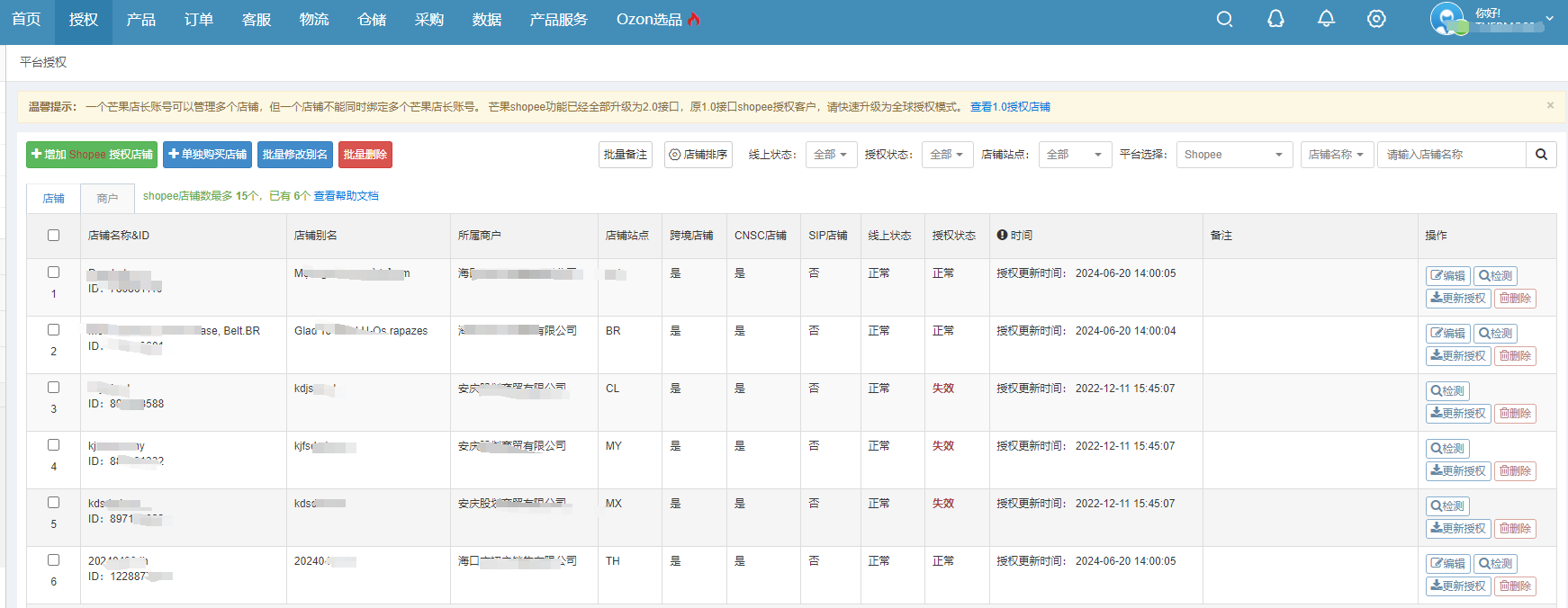Image resolution: width=1568 pixels, height=608 pixels.
Task: Open the settings gear icon in header
Action: pos(1376,19)
